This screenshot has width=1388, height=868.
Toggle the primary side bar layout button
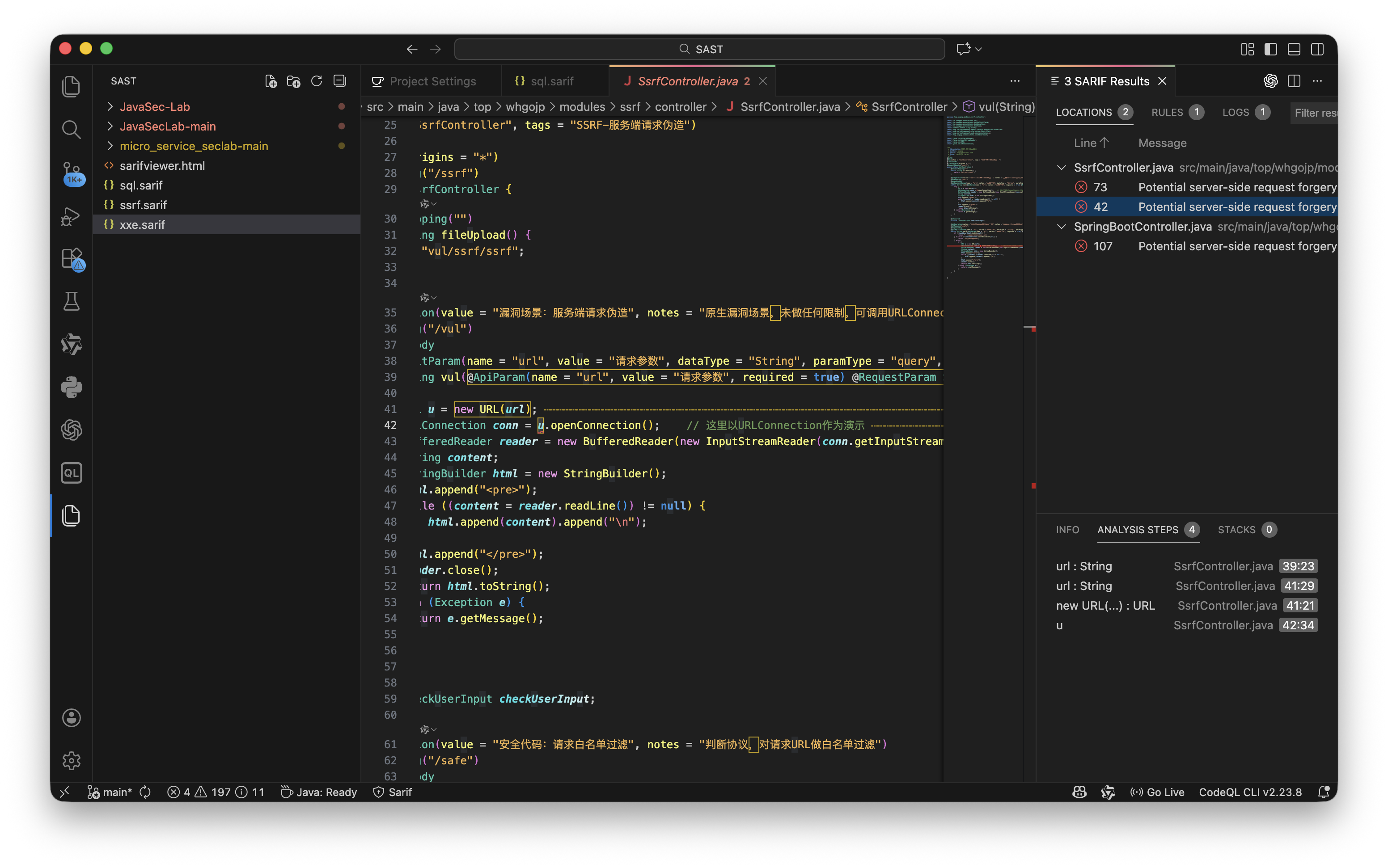[x=1270, y=49]
